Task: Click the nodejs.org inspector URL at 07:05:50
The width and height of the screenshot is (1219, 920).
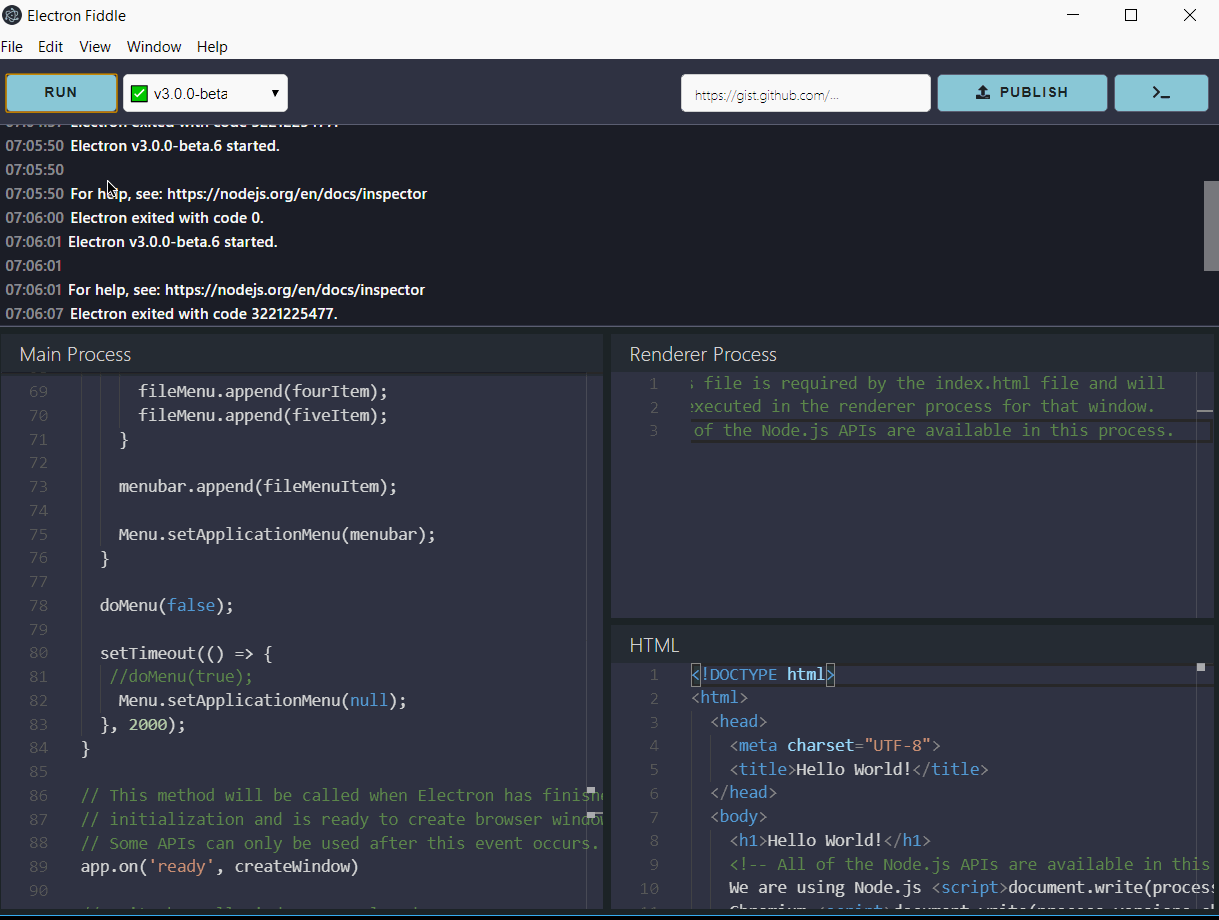Action: pyautogui.click(x=297, y=193)
